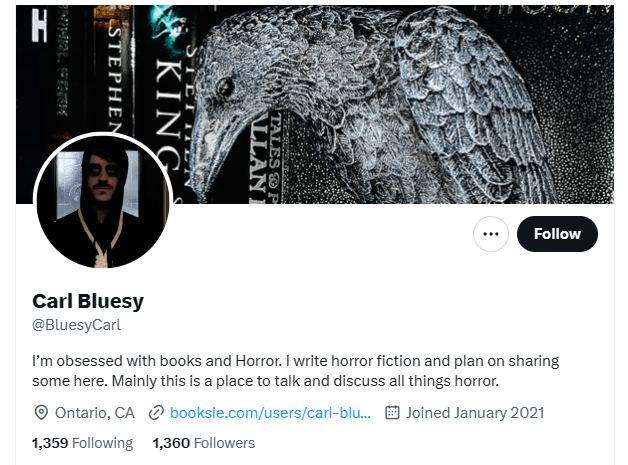Open Carl Bluesy's profile picture

[x=103, y=201]
